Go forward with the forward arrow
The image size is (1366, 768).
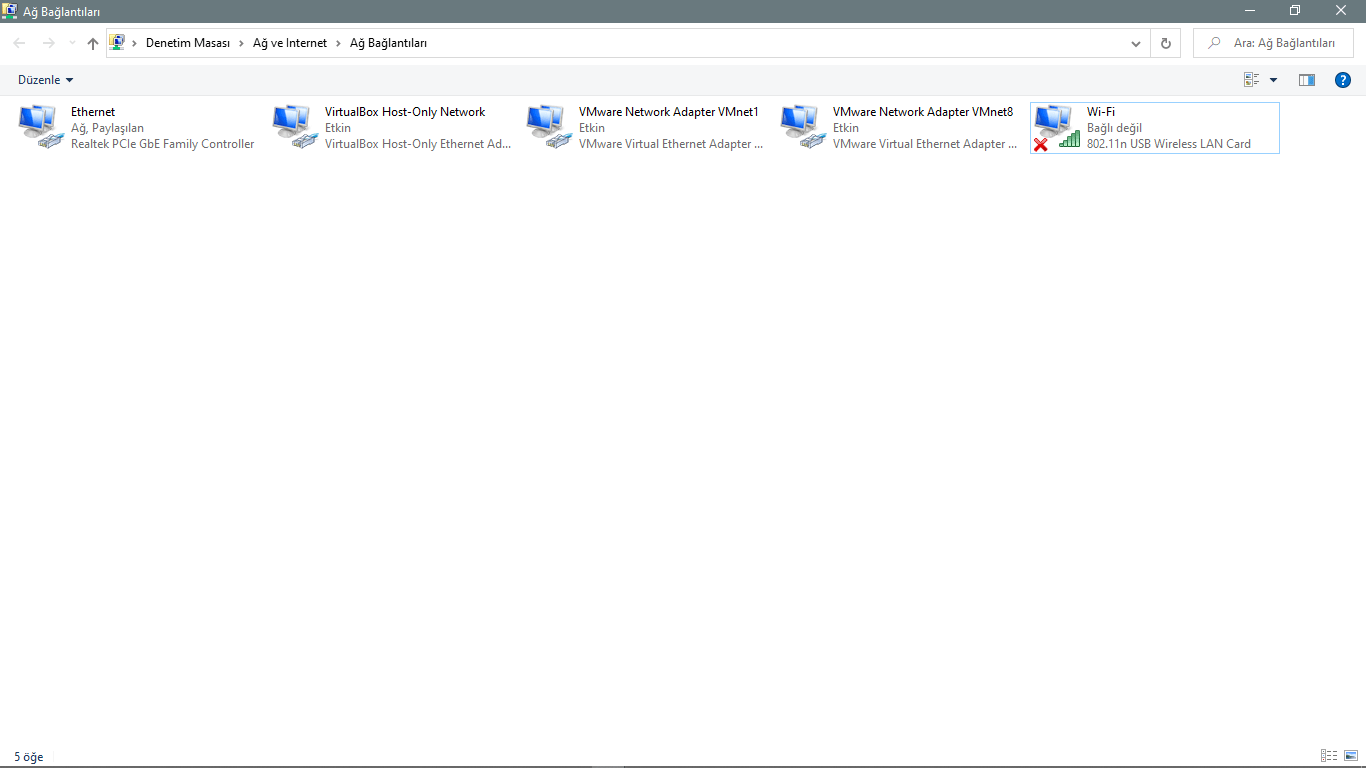pyautogui.click(x=48, y=43)
